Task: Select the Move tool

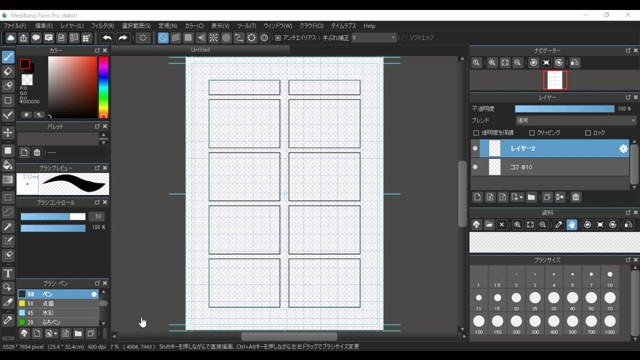Action: coord(8,133)
